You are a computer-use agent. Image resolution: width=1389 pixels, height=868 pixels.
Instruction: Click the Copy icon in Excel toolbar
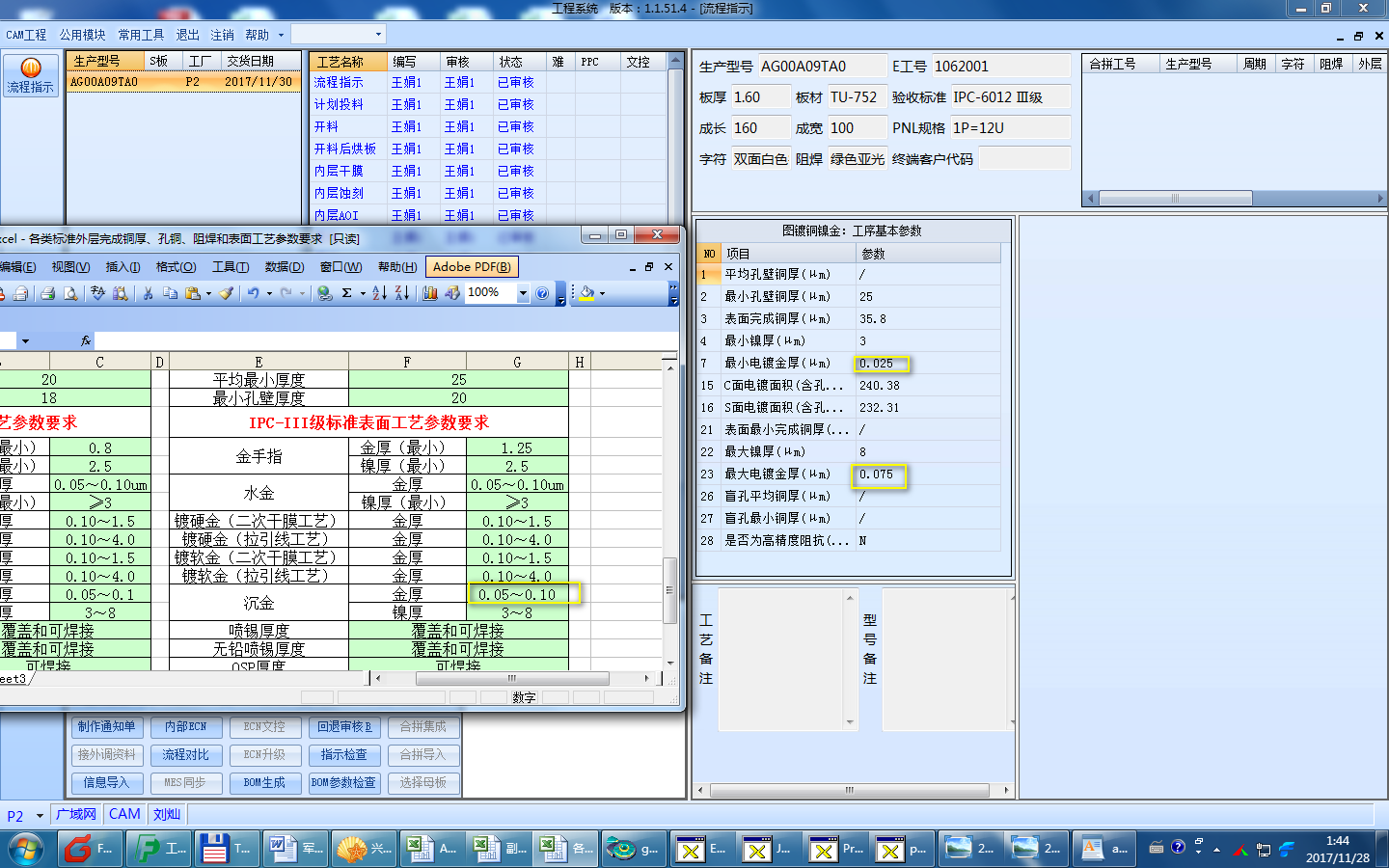point(171,293)
